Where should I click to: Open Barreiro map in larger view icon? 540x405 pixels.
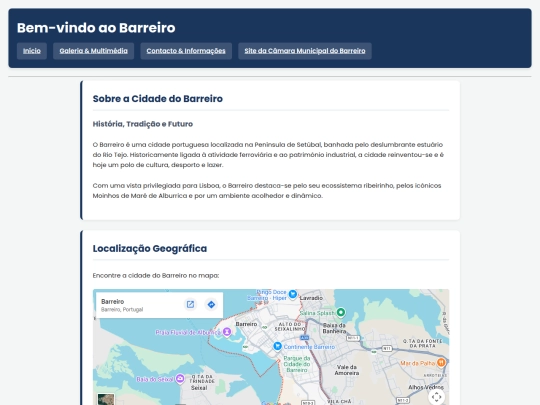pos(190,304)
